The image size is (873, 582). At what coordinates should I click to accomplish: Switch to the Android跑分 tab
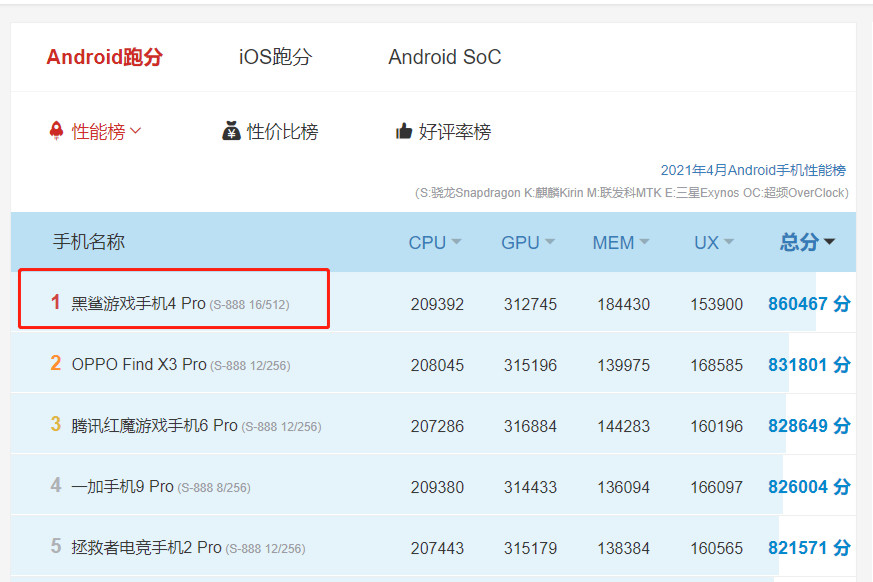tap(104, 57)
